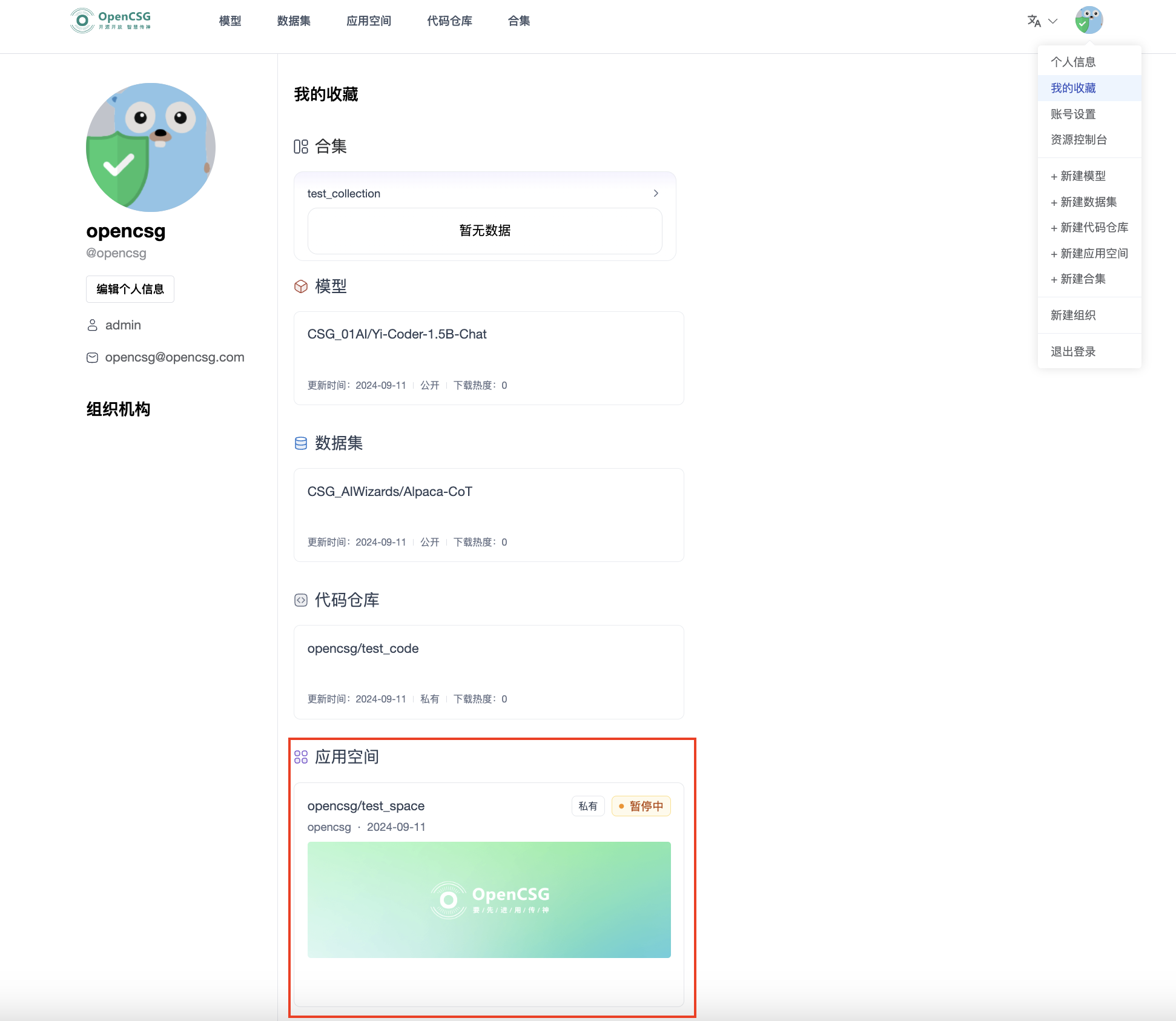
Task: Open the 模型 navigation tab
Action: (230, 21)
